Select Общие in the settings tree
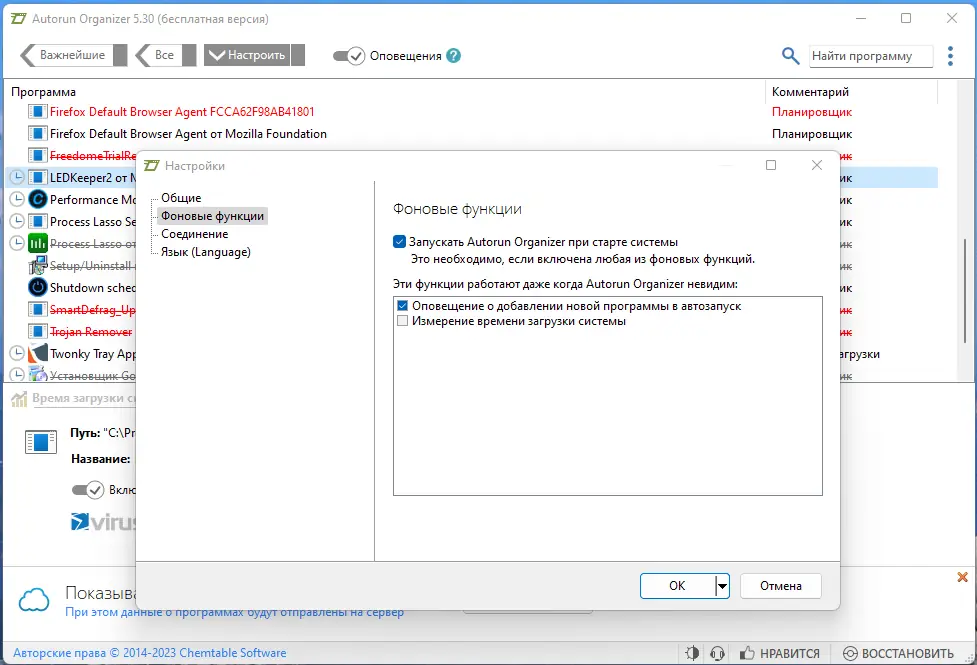 (x=181, y=198)
